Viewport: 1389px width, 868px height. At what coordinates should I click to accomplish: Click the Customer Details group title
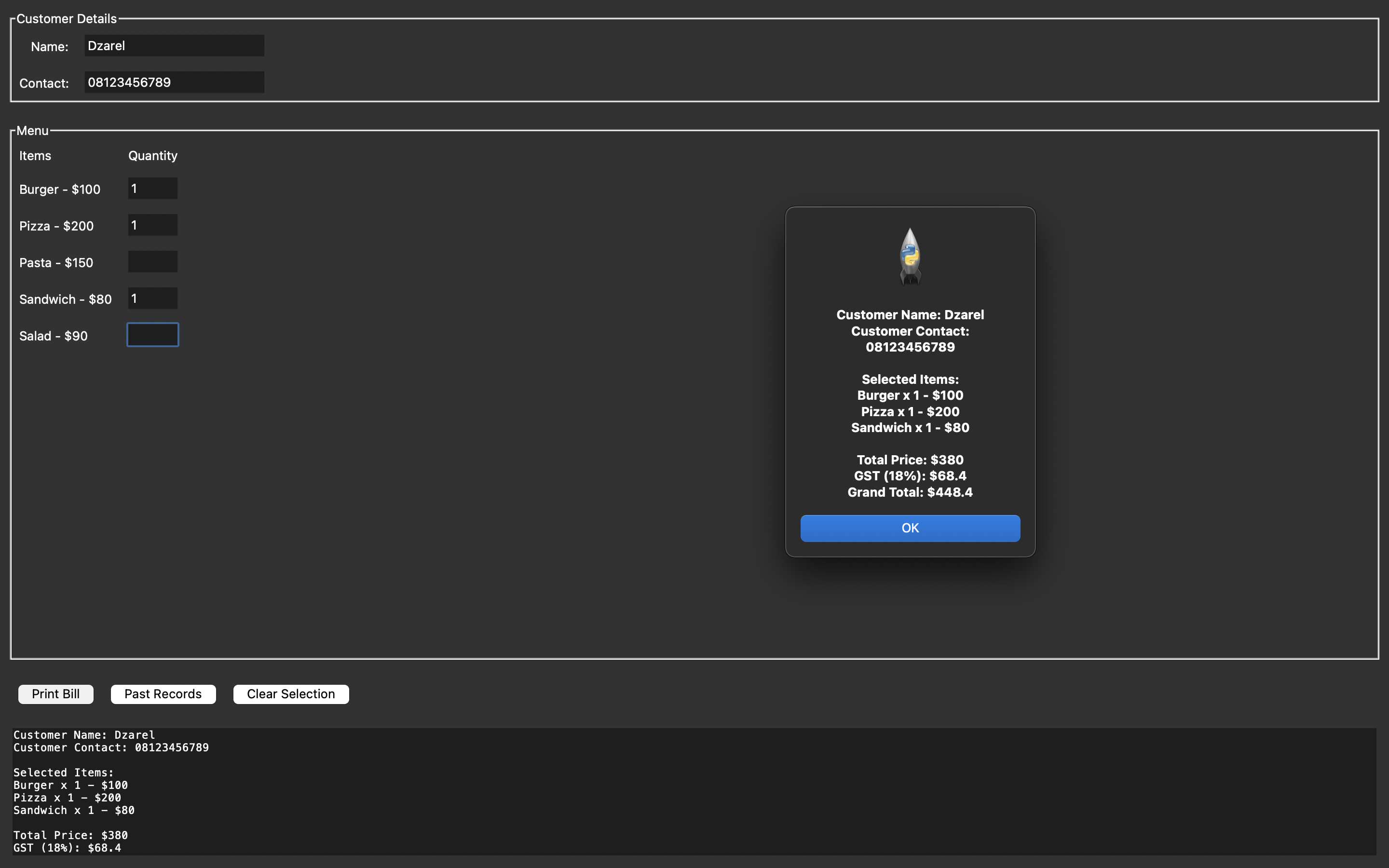coord(67,19)
